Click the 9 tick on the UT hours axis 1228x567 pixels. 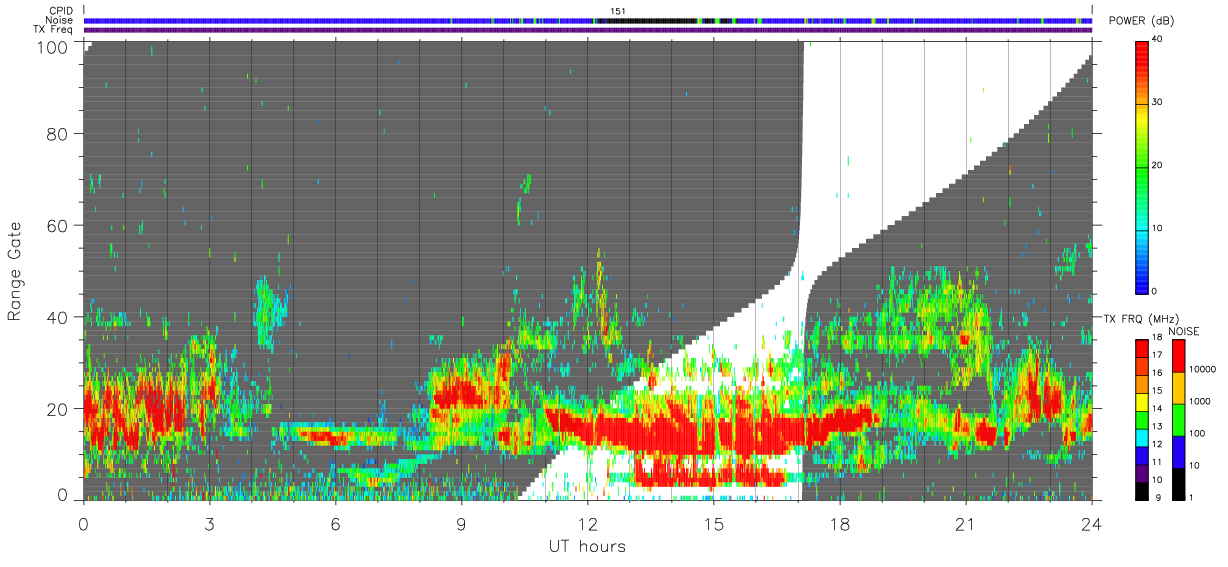[x=461, y=524]
